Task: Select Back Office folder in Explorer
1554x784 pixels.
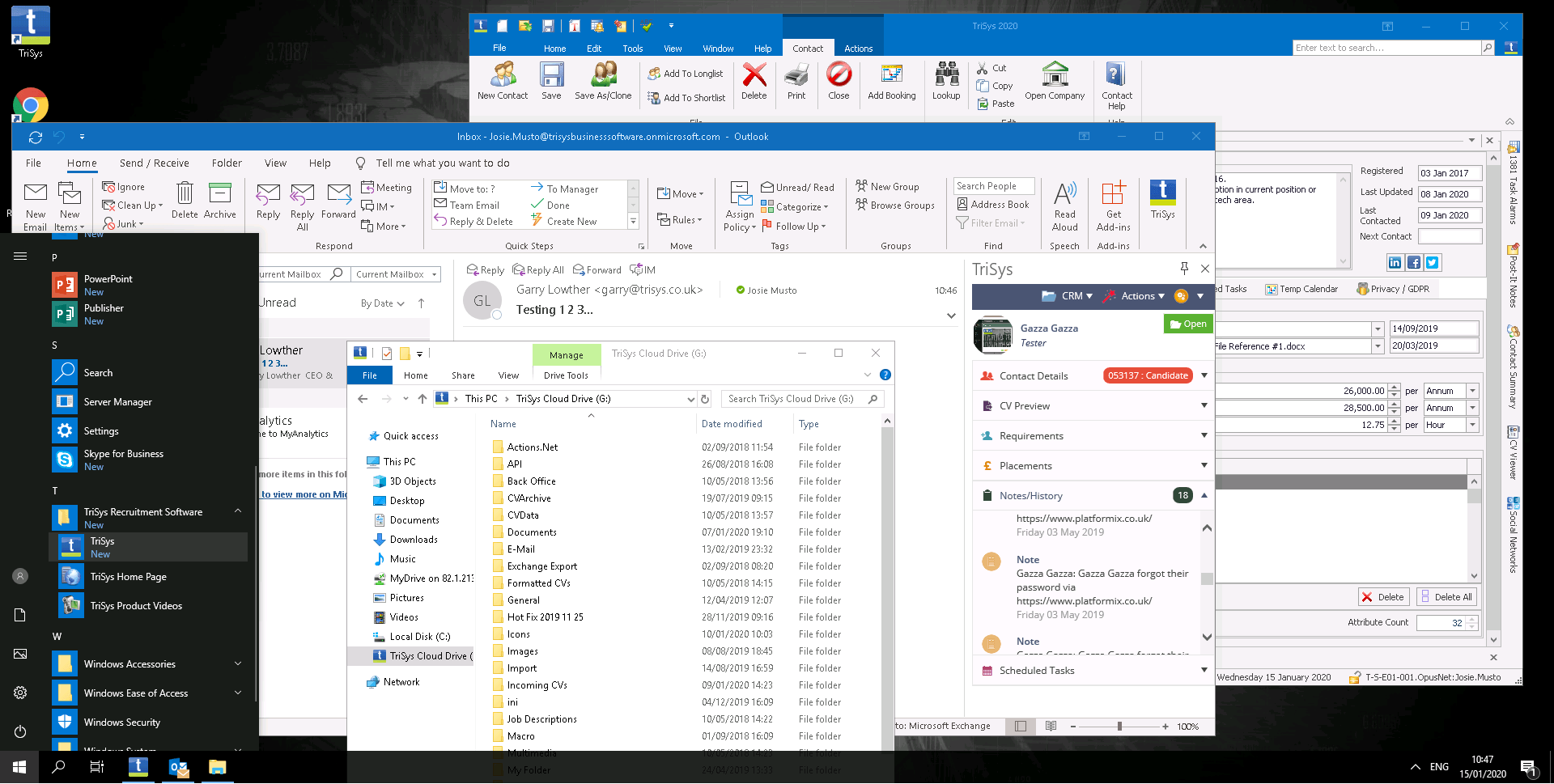Action: pos(531,481)
